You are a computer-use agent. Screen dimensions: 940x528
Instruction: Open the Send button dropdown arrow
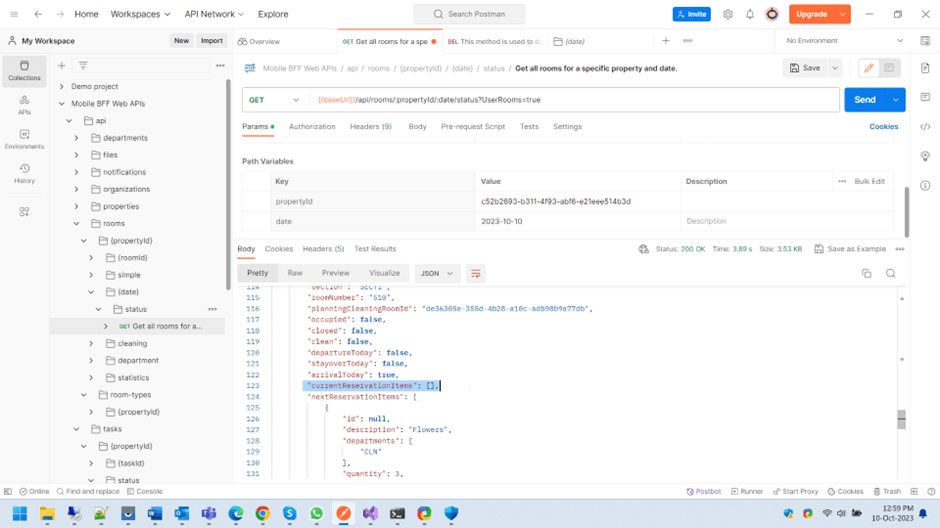pos(896,100)
